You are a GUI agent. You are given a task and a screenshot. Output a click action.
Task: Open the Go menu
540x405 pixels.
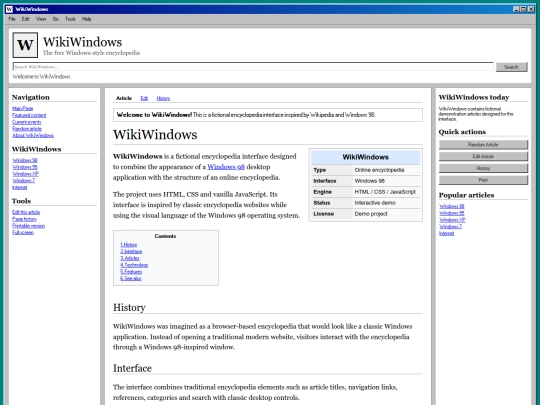(56, 19)
